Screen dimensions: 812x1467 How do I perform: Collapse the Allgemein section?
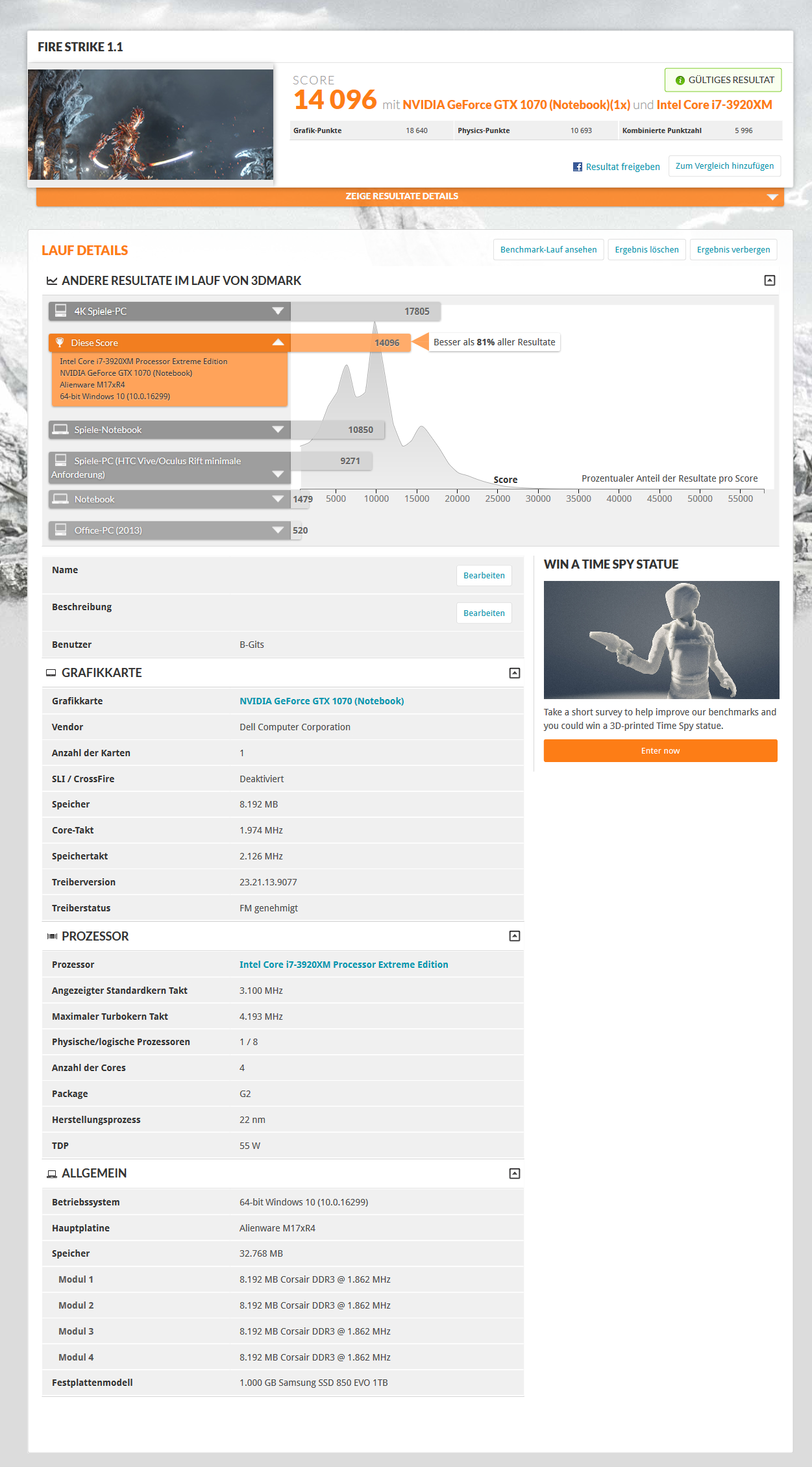click(515, 1174)
